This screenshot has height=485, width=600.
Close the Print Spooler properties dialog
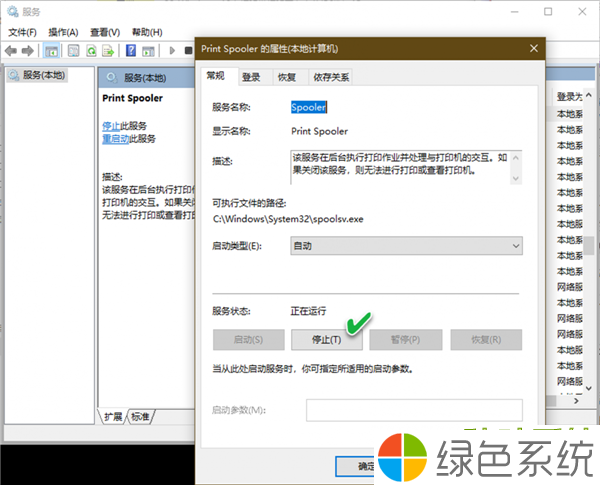pyautogui.click(x=534, y=48)
